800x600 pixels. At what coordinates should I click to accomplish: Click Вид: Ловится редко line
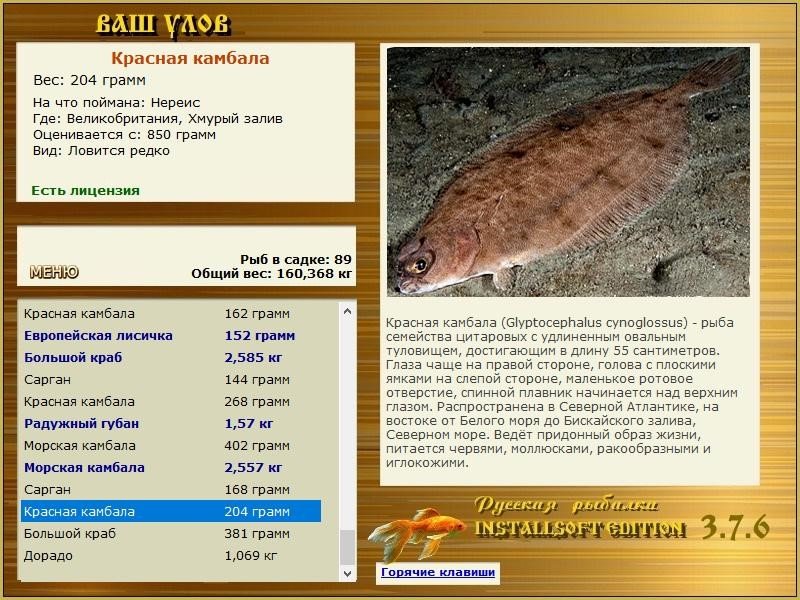pos(101,151)
